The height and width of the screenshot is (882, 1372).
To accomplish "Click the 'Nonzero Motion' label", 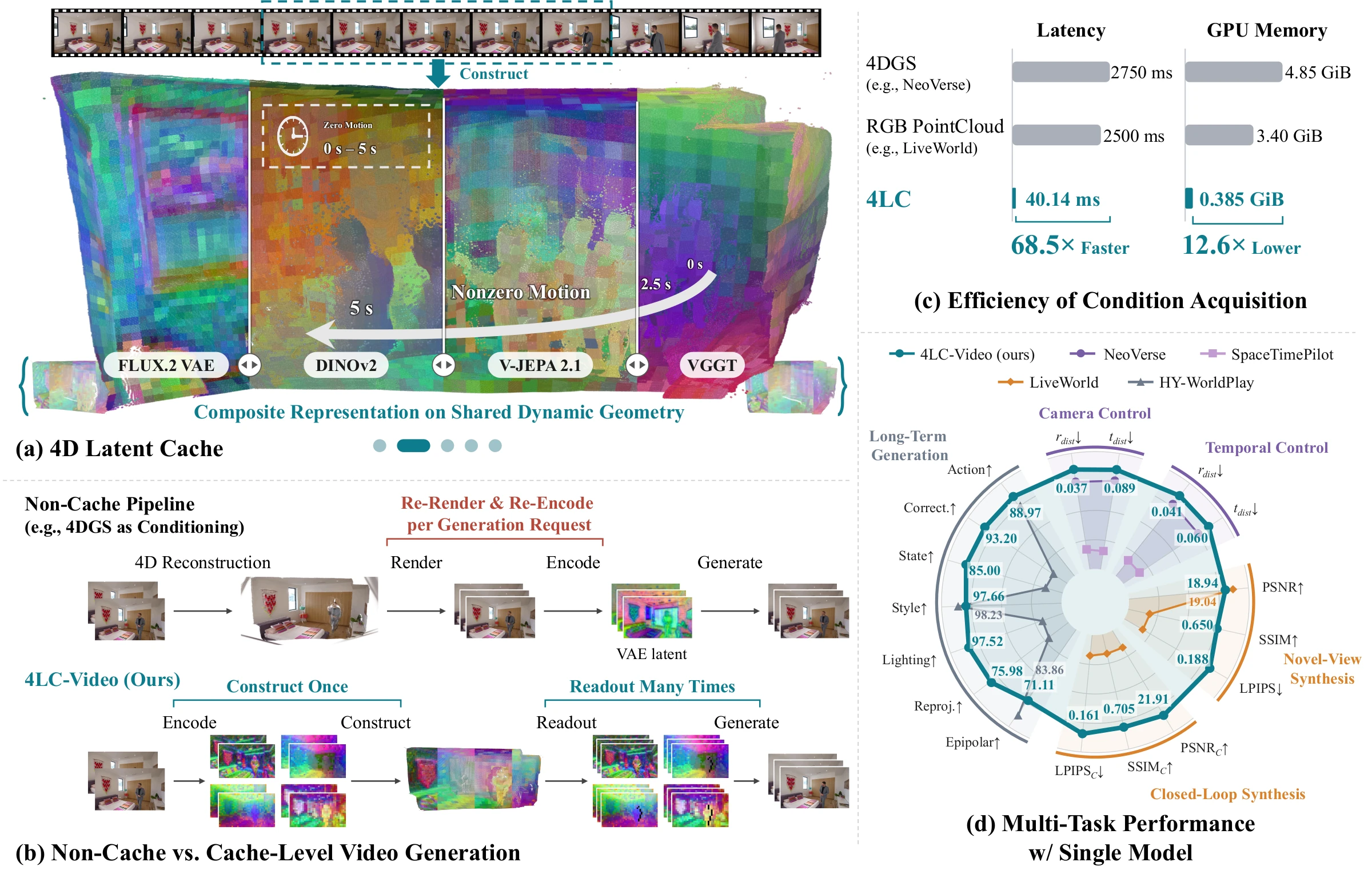I will tap(521, 292).
